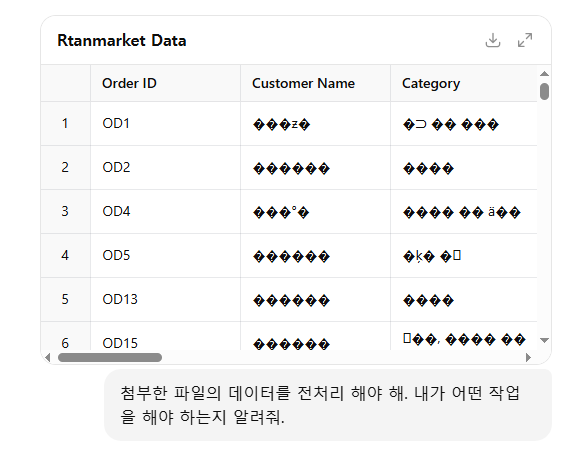Select the Order ID column header
This screenshot has width=576, height=455.
tap(166, 83)
